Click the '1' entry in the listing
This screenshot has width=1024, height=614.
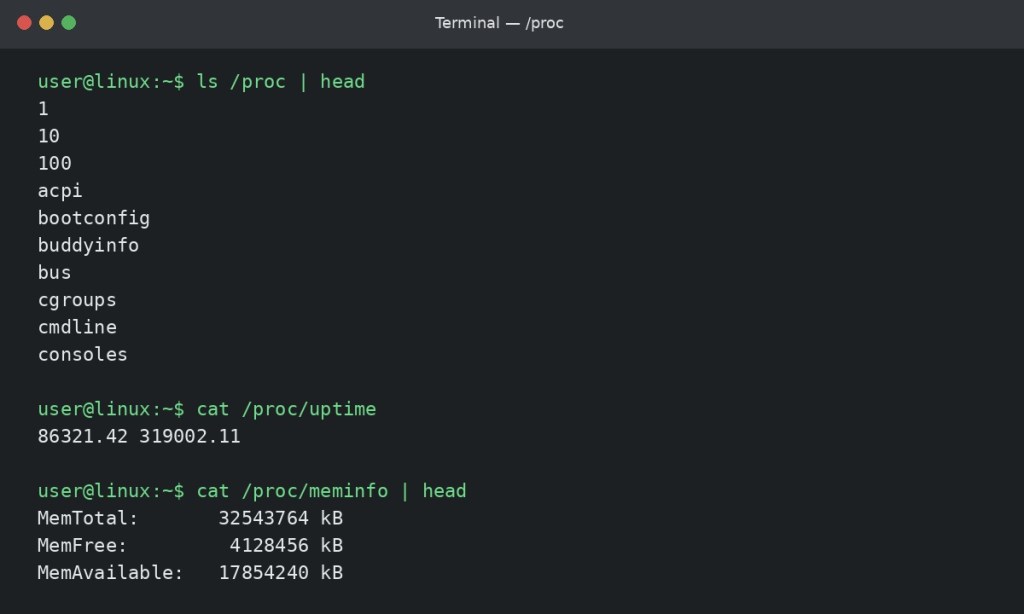click(x=43, y=108)
